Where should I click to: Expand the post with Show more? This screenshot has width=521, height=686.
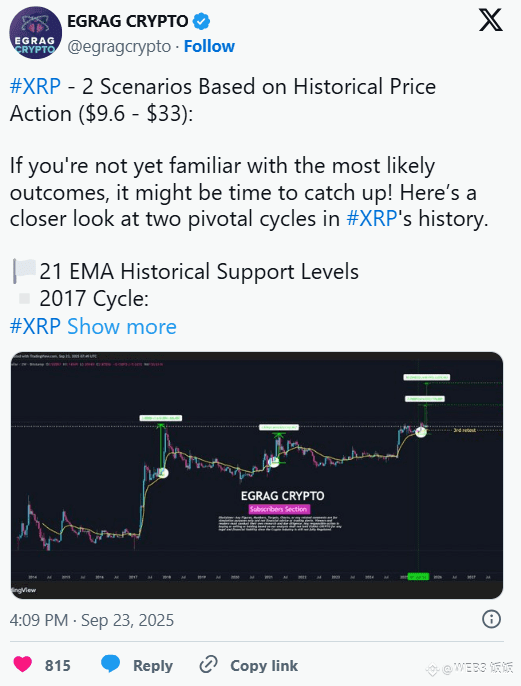[122, 326]
